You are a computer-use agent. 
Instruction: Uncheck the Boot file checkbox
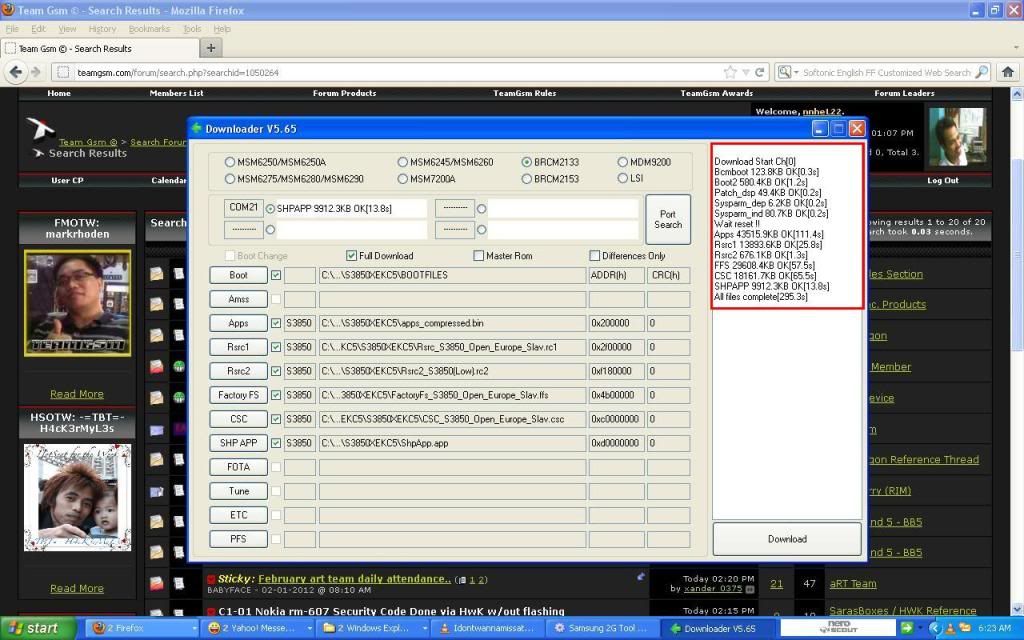[276, 276]
